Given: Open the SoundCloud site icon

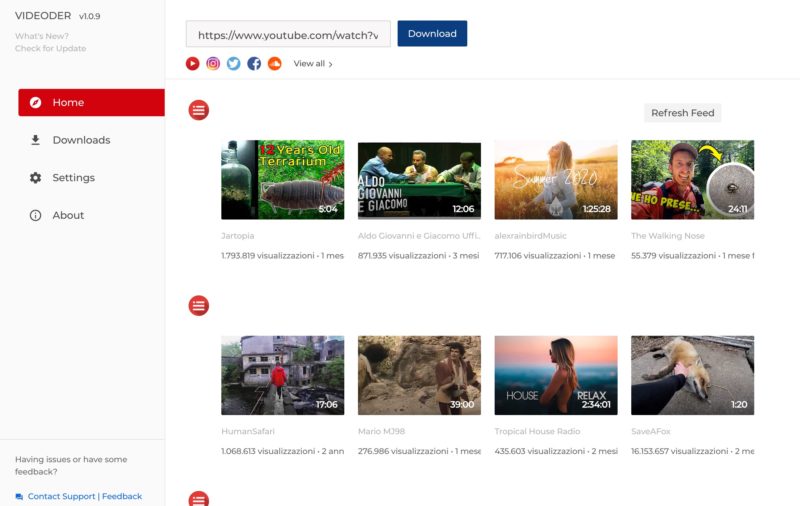Looking at the screenshot, I should coord(275,63).
